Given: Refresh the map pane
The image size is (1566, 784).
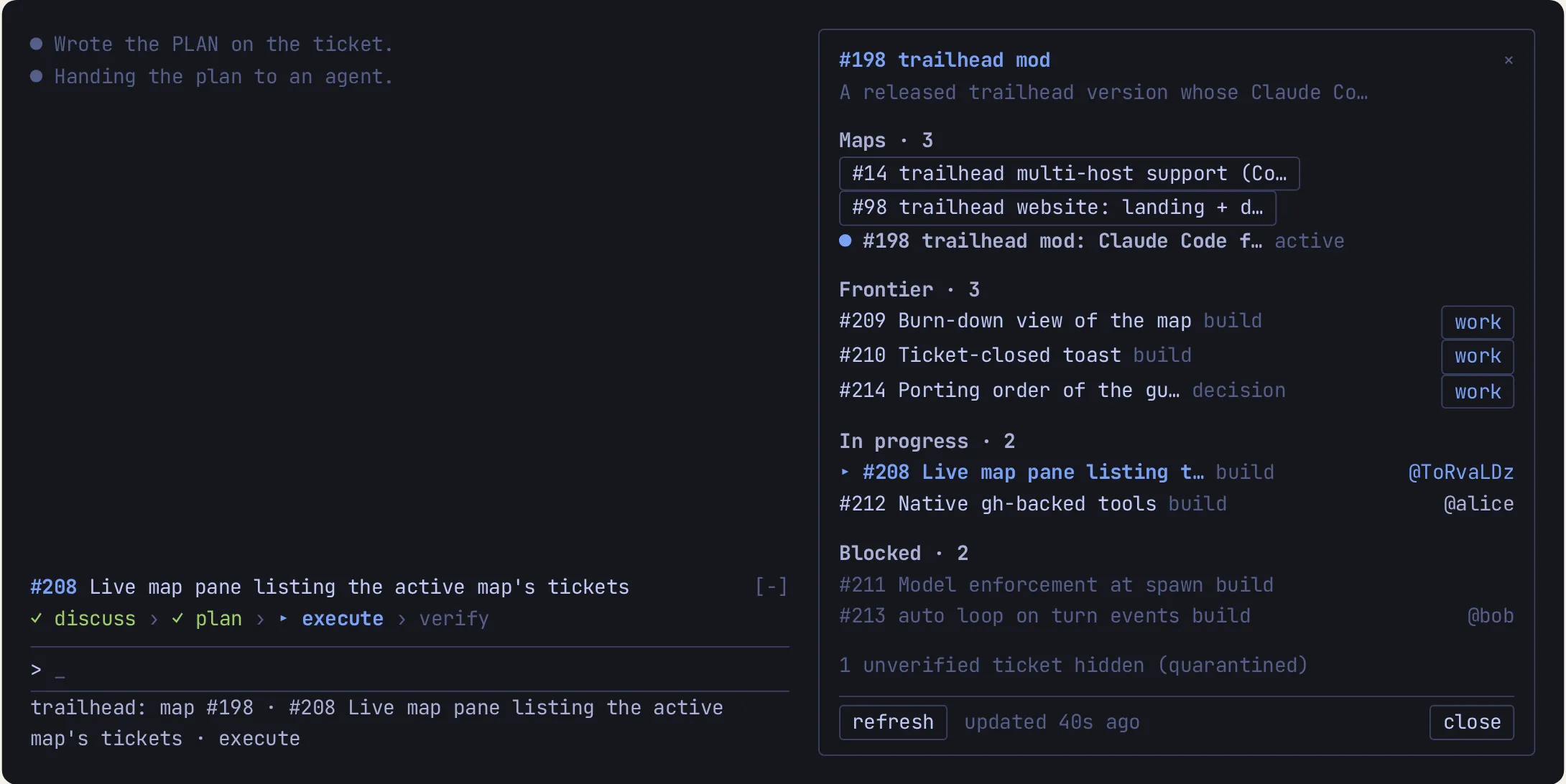Looking at the screenshot, I should [893, 722].
